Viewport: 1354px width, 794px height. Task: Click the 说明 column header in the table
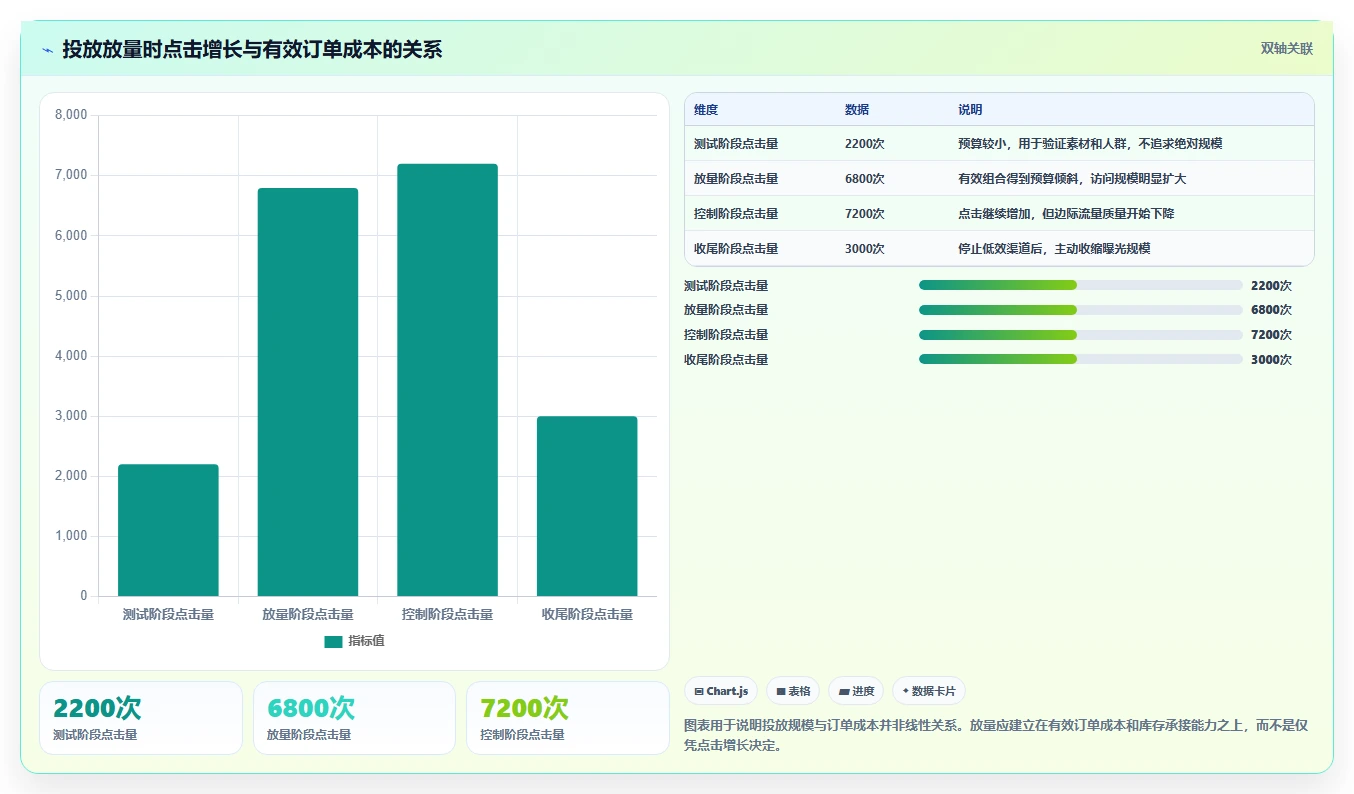coord(970,110)
